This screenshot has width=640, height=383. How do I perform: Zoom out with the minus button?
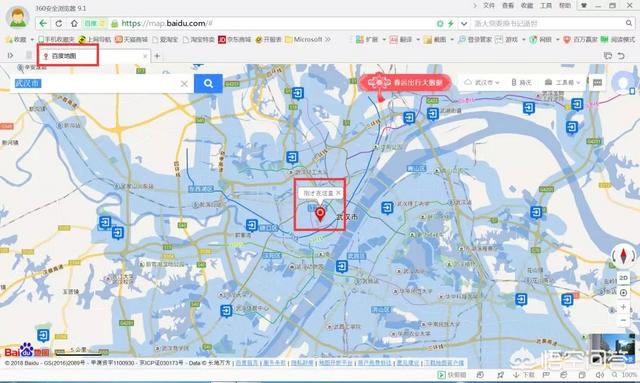[x=623, y=321]
